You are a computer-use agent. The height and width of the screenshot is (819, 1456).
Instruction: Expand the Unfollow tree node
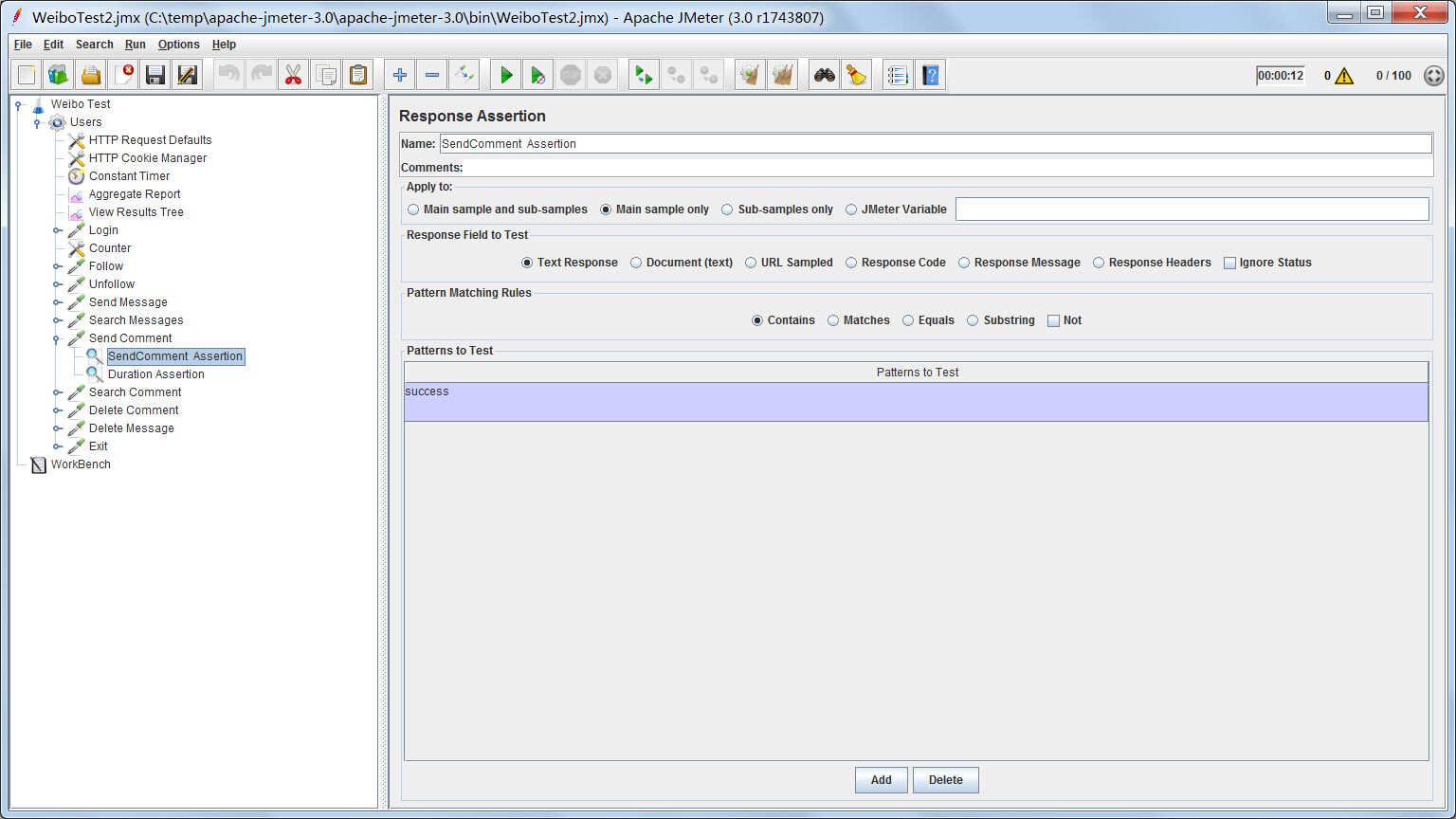coord(56,284)
